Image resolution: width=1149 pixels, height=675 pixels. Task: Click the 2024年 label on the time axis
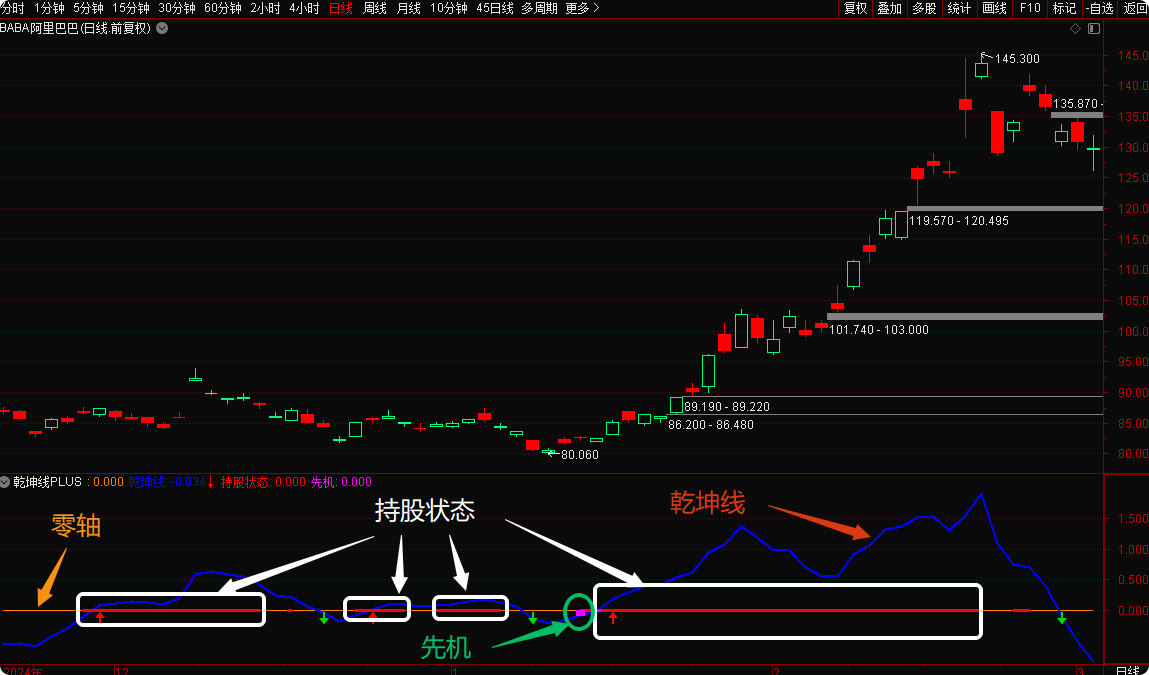click(22, 670)
